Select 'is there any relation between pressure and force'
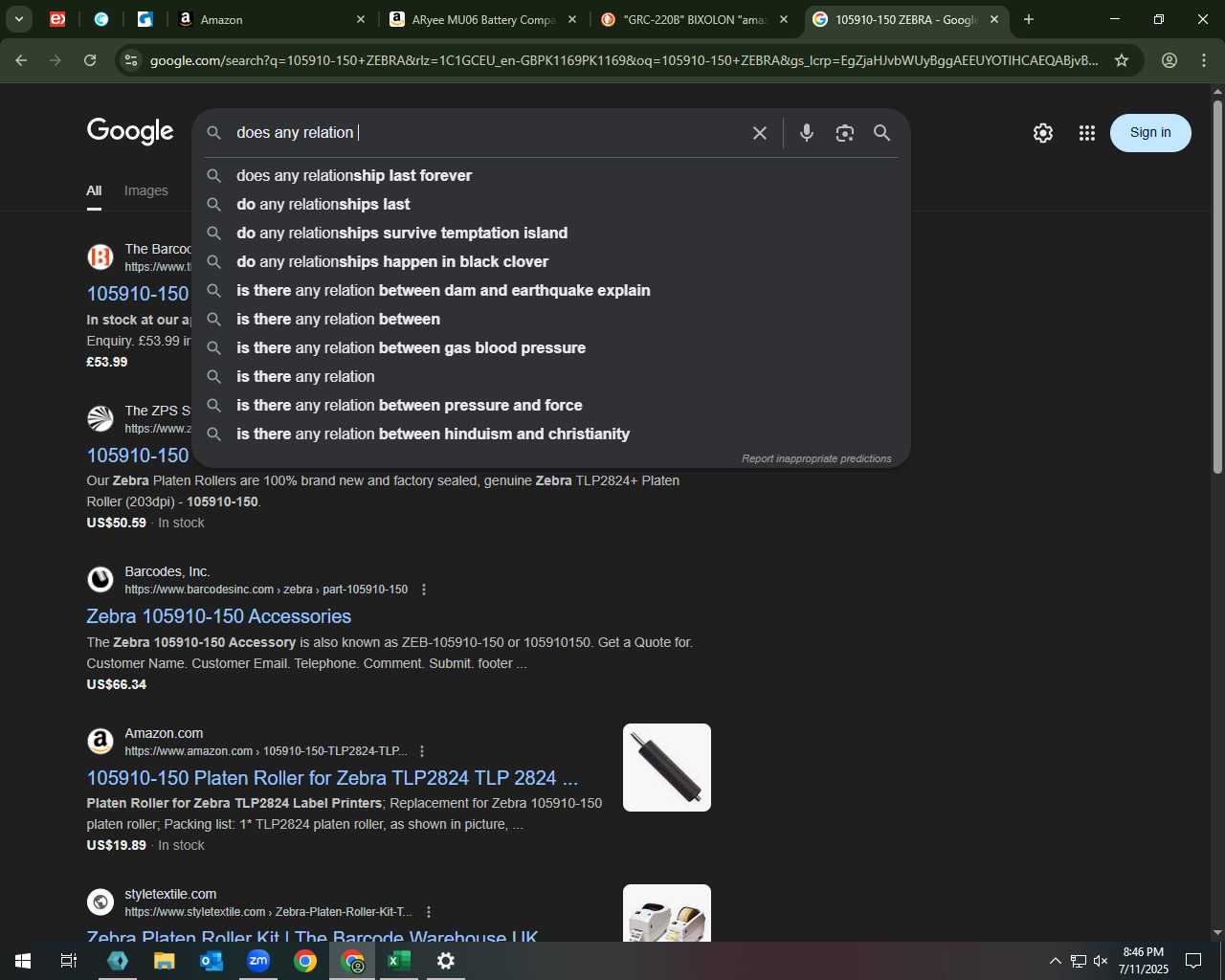This screenshot has height=980, width=1225. 551,406
